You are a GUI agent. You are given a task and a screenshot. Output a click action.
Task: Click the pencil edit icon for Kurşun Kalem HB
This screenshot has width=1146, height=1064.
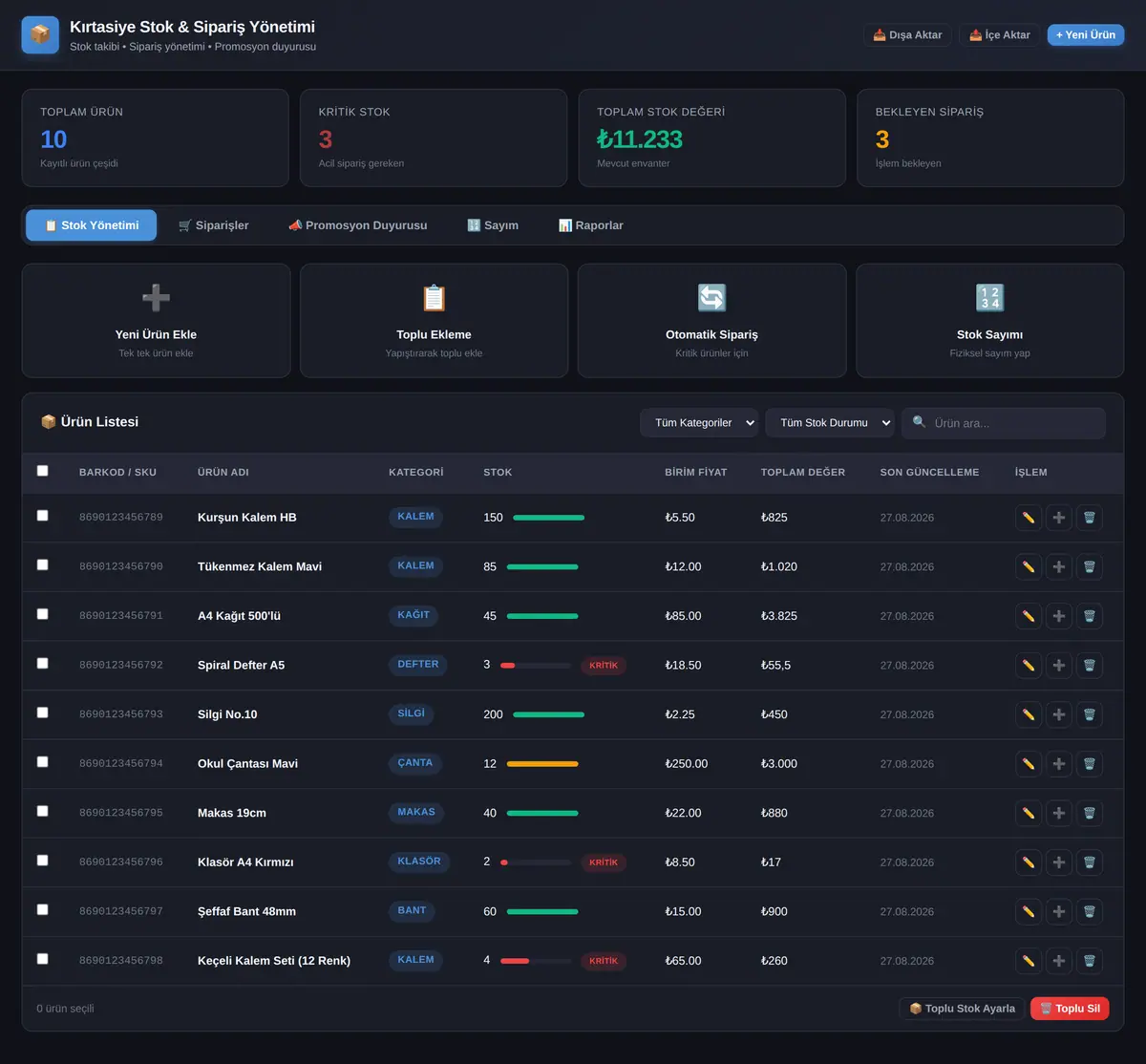1029,518
